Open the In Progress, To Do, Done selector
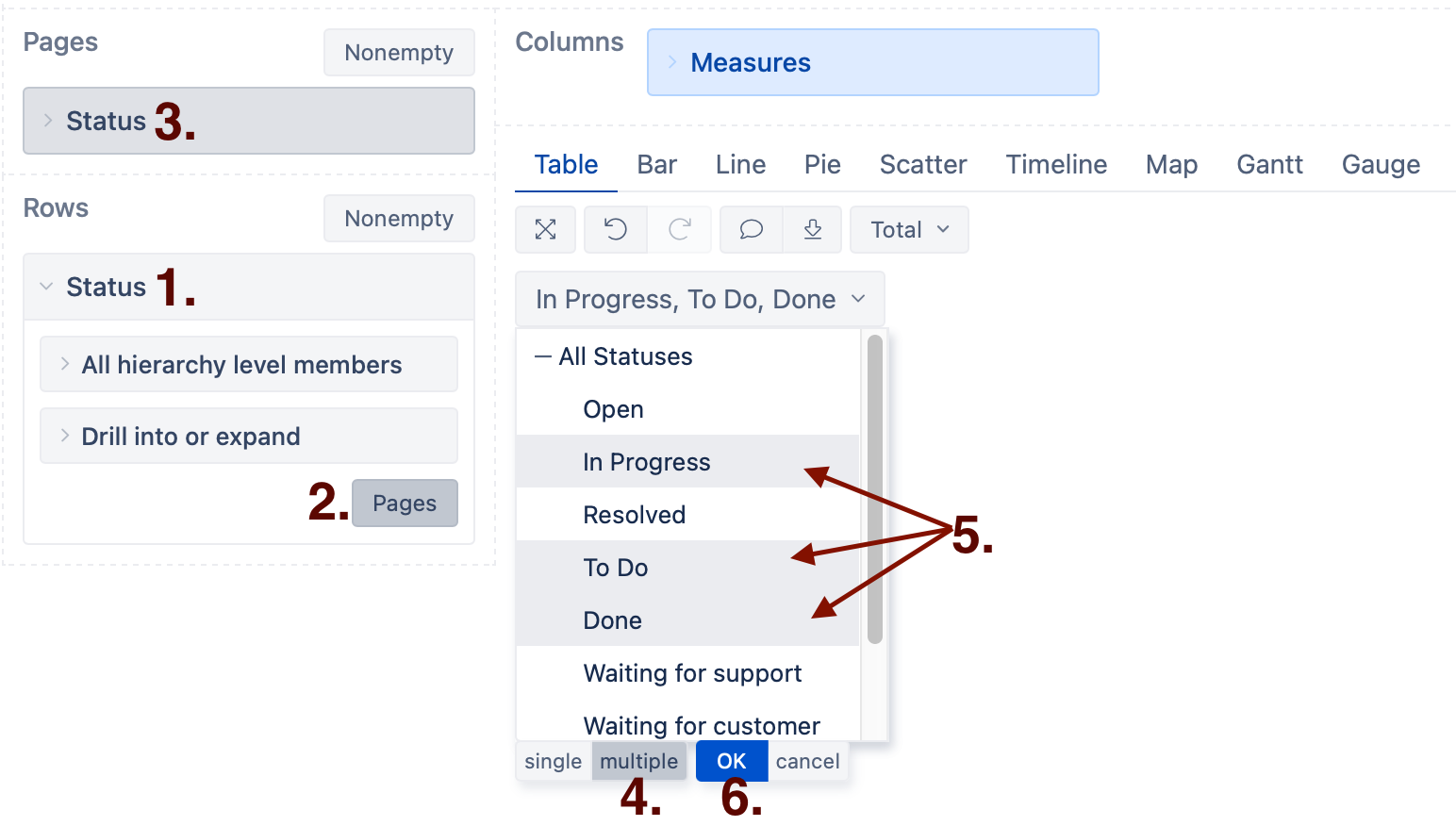 tap(700, 299)
